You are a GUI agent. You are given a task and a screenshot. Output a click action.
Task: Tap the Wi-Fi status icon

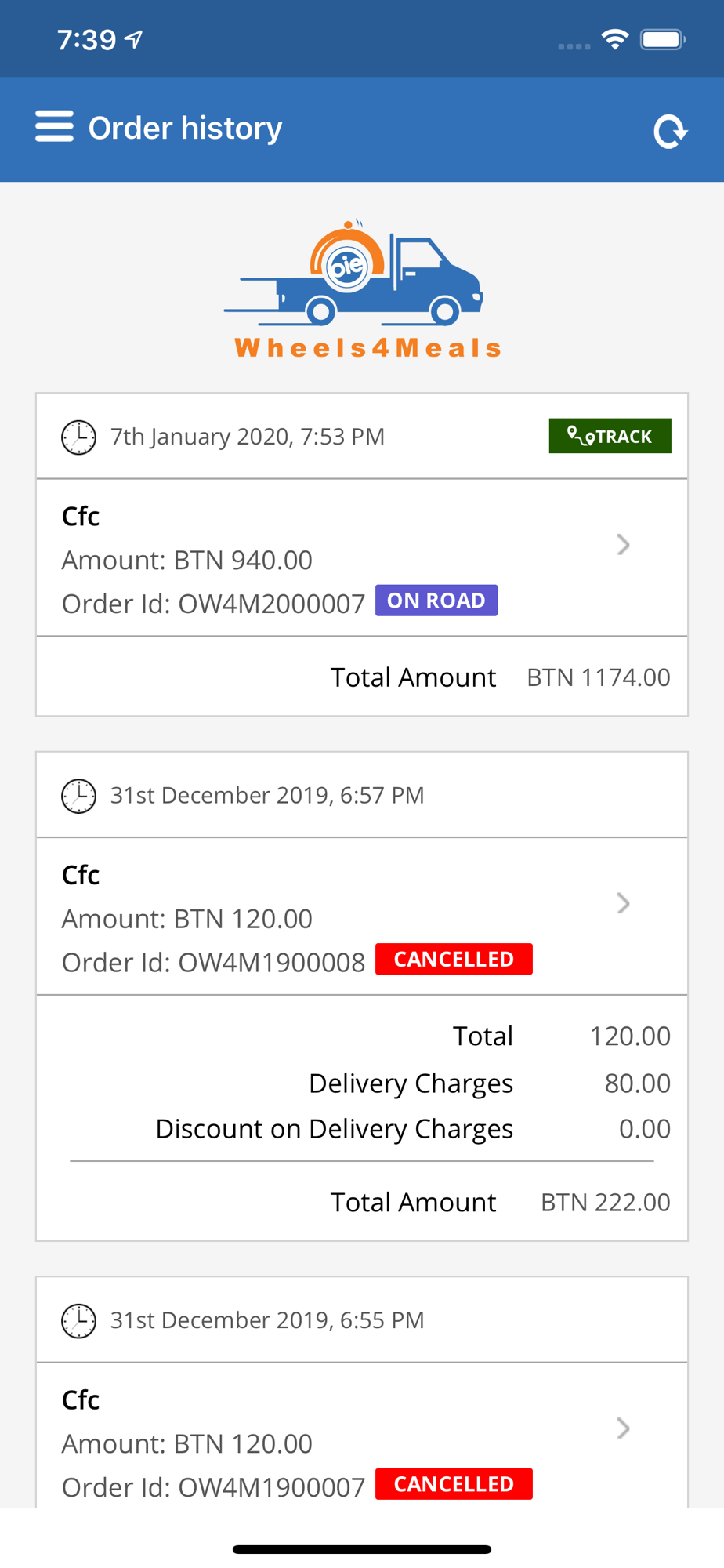coord(615,39)
